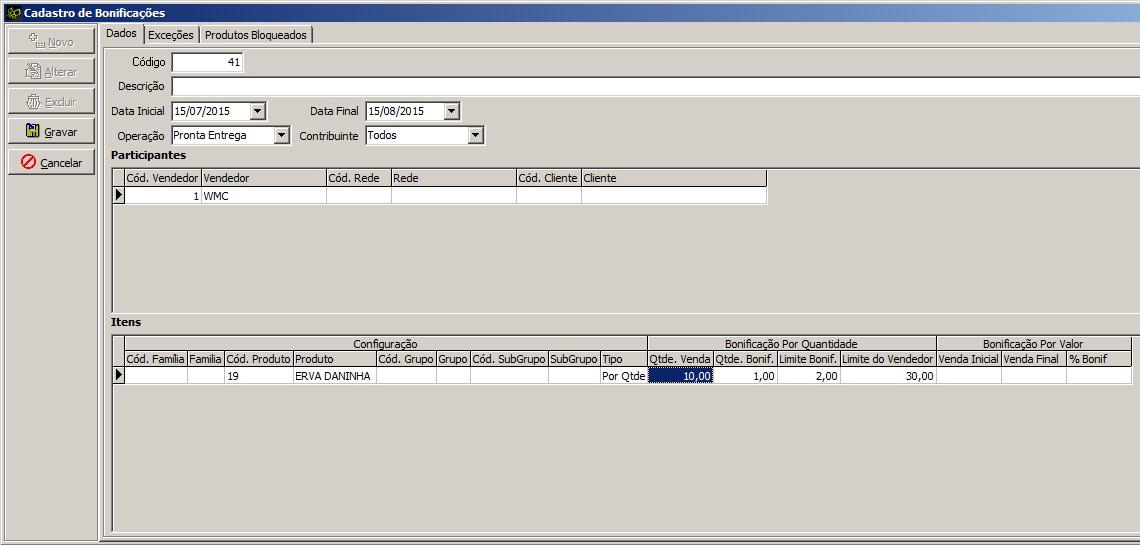
Task: Click the Por Qtde Tipo cell
Action: pos(623,376)
